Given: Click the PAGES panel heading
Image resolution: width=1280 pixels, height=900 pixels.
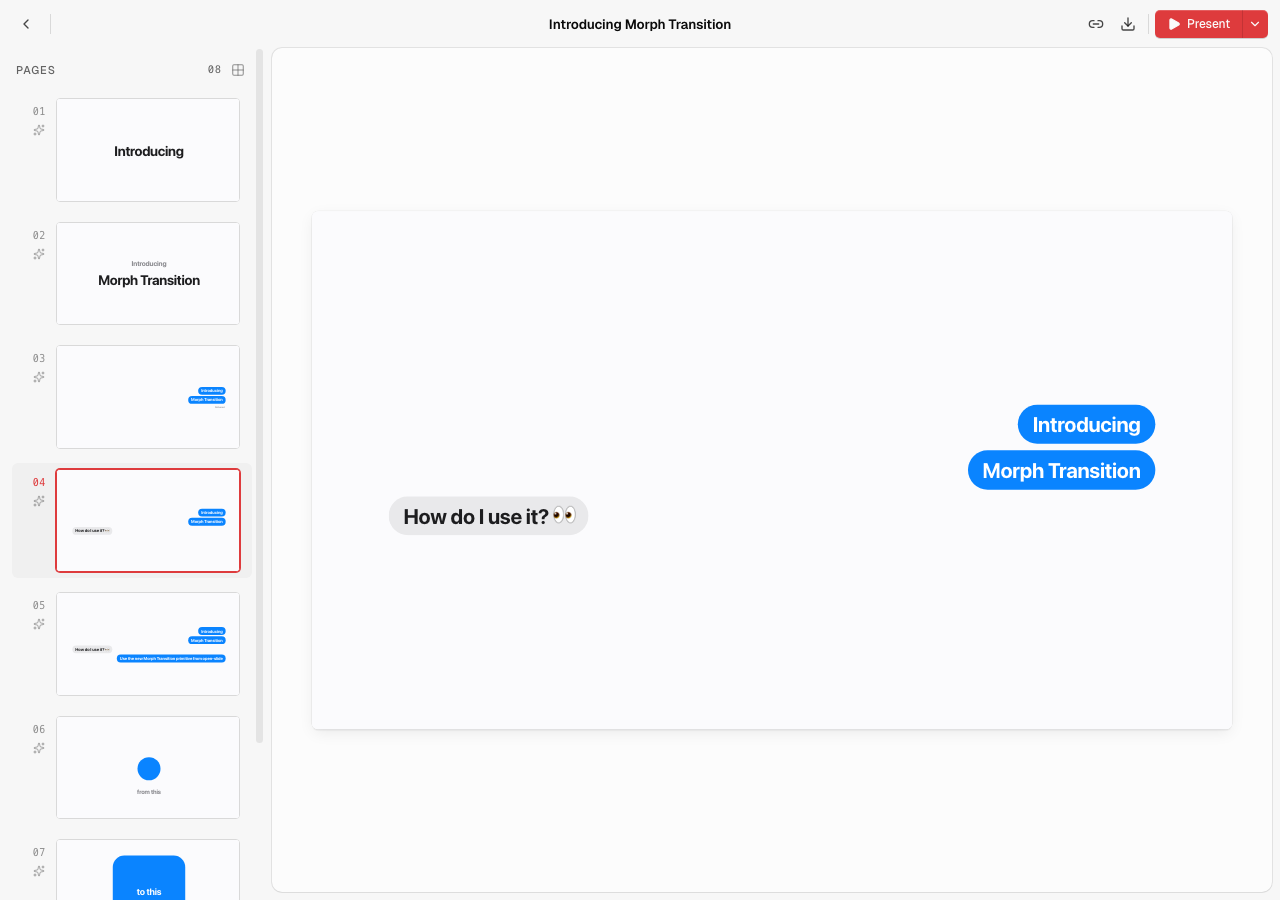Looking at the screenshot, I should (36, 70).
